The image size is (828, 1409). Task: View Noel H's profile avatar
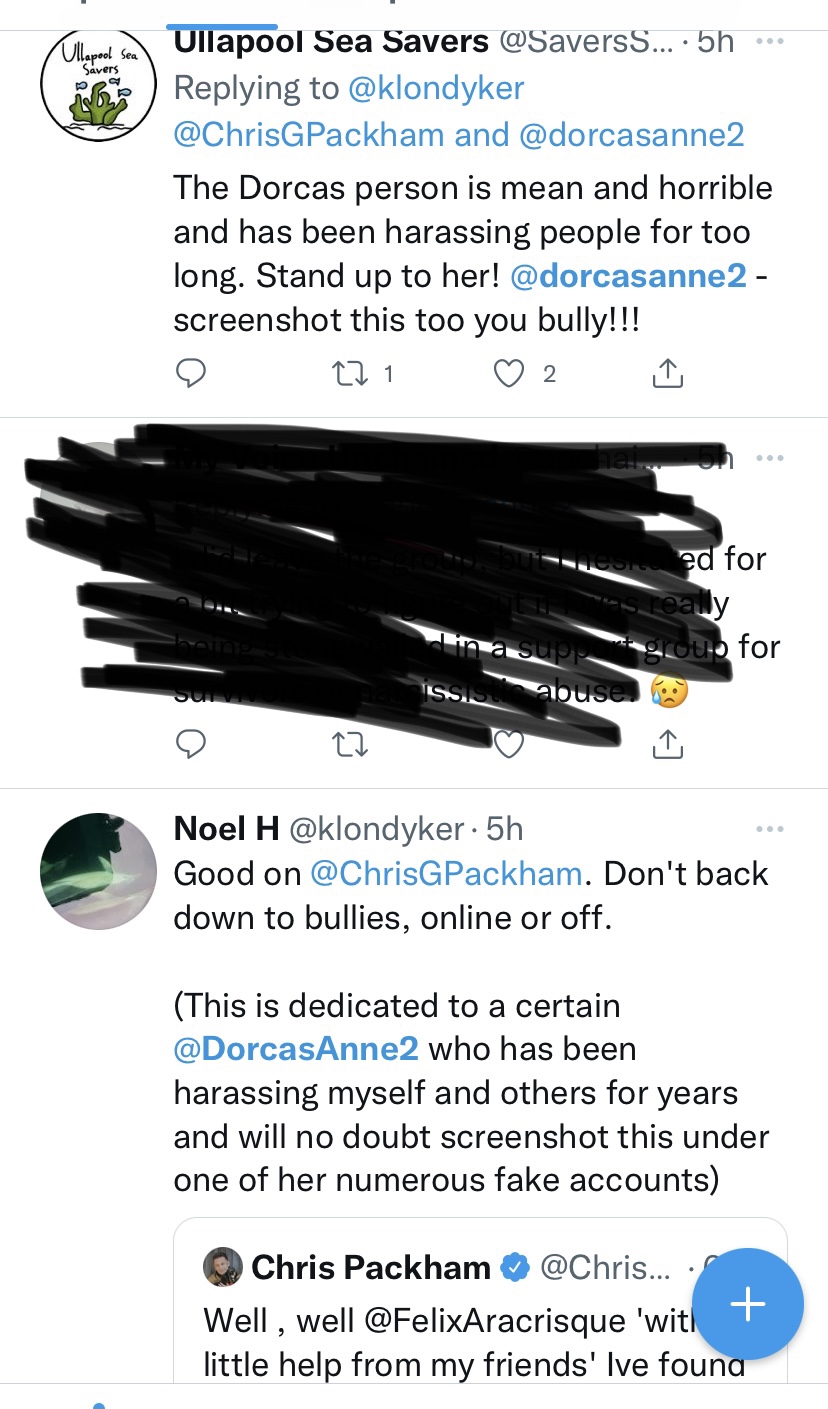[x=98, y=871]
